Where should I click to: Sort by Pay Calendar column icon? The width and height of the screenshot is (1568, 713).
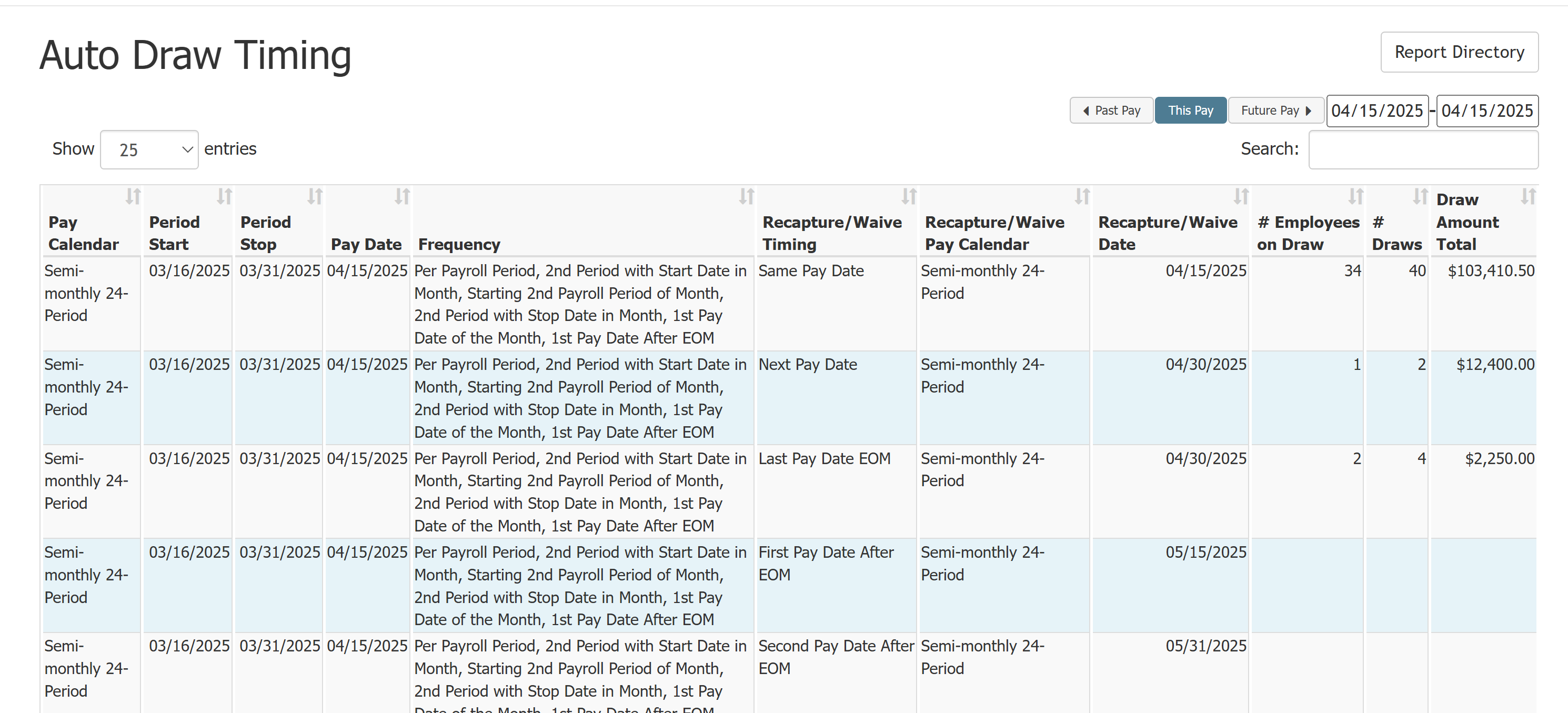pos(133,196)
